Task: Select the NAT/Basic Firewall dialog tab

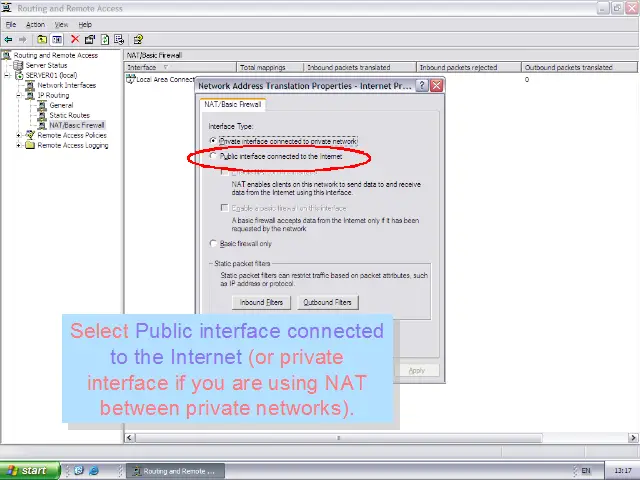Action: tap(233, 104)
